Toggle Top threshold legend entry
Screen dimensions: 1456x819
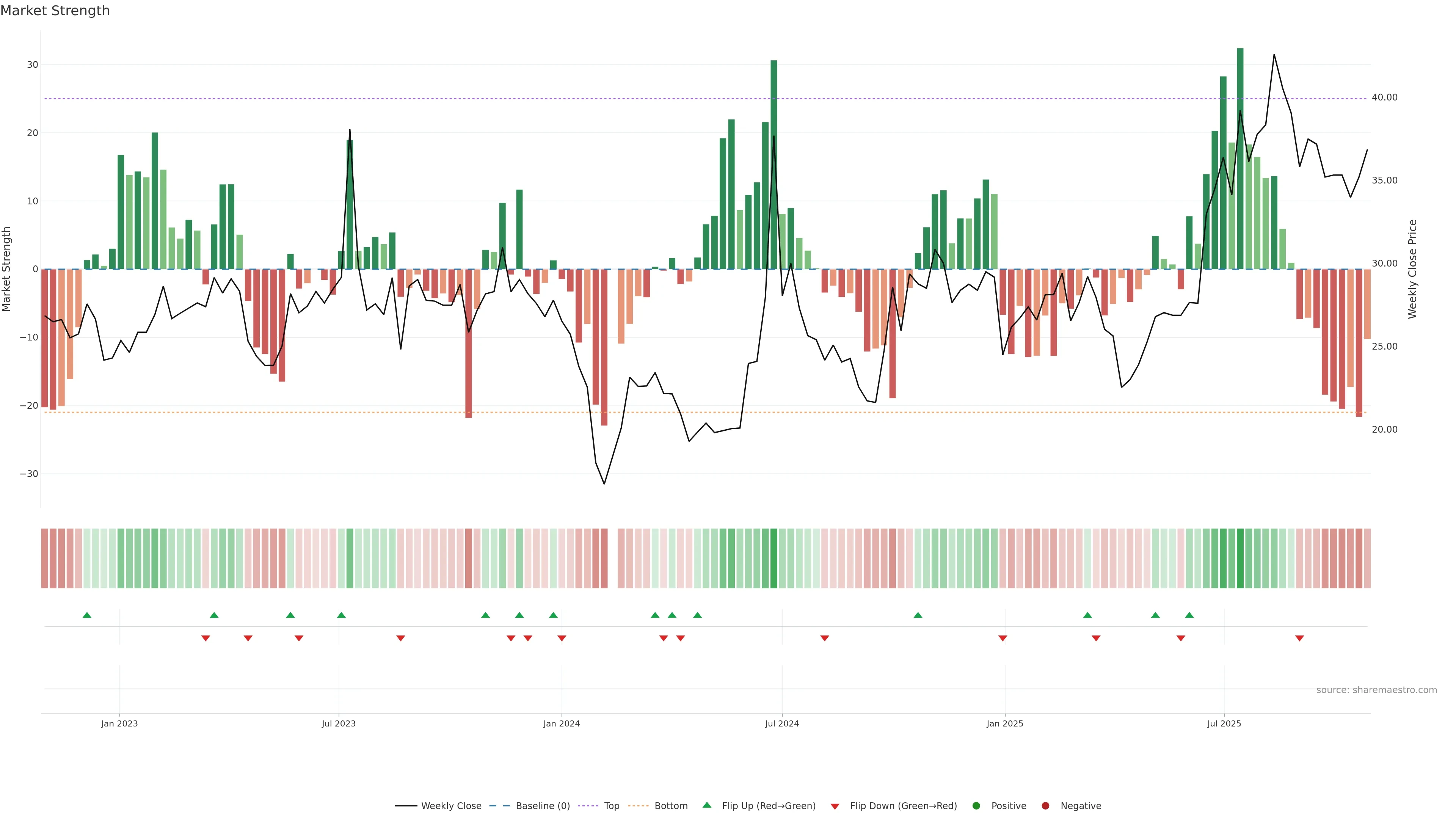(611, 806)
